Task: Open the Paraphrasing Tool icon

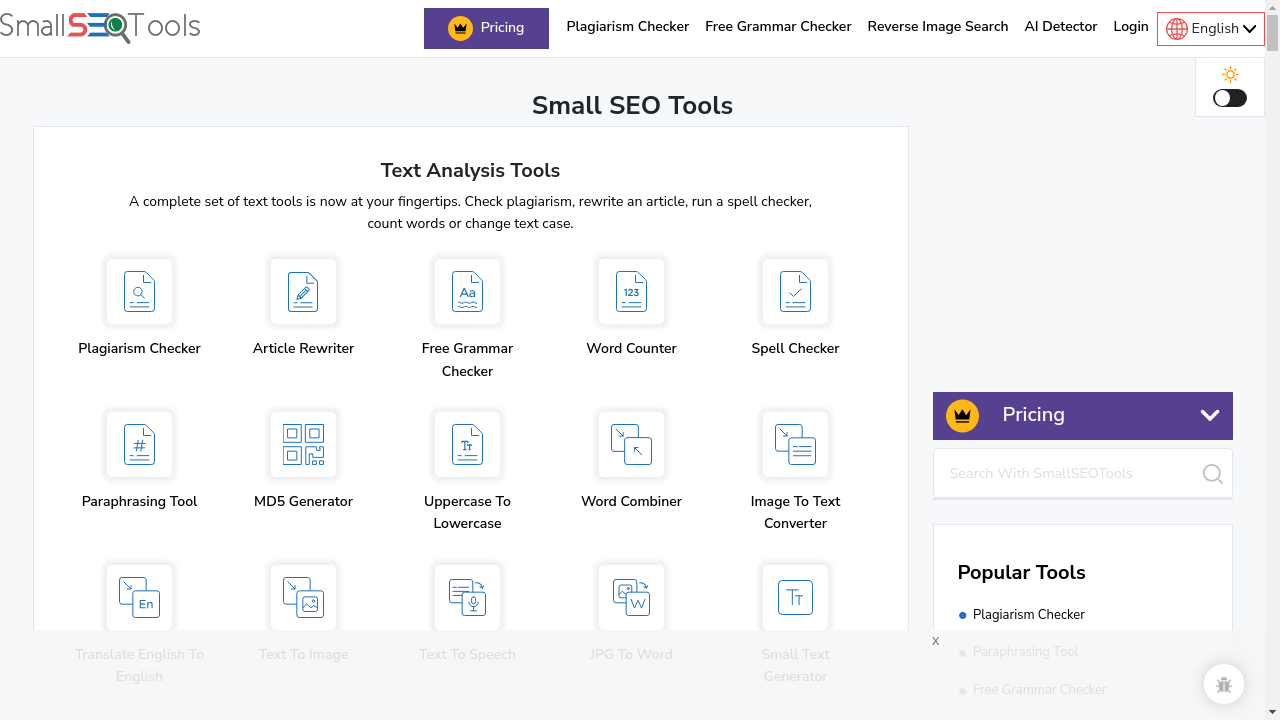Action: pyautogui.click(x=139, y=444)
